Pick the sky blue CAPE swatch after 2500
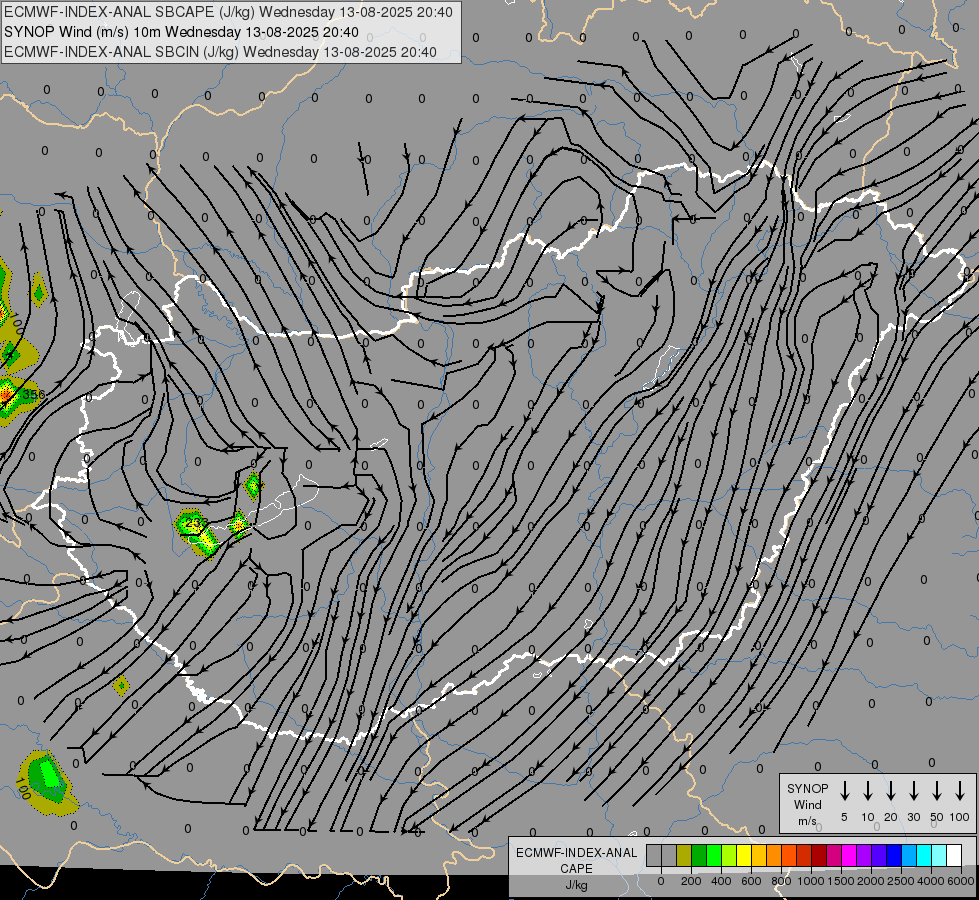The image size is (979, 900). (910, 855)
